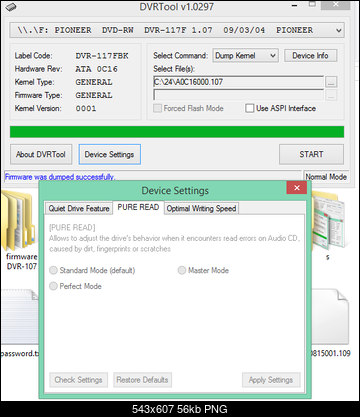Minimize the DVRTool window
Viewport: 360px width, 417px height.
tap(294, 6)
